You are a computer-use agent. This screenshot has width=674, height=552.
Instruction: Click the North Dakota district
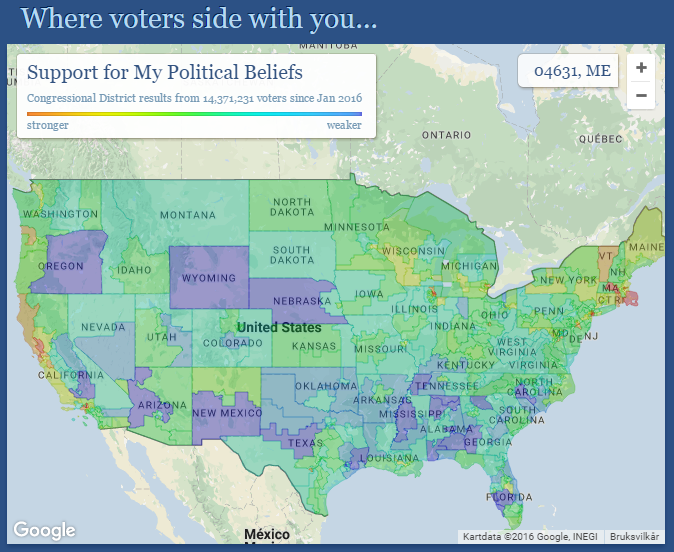coord(292,206)
